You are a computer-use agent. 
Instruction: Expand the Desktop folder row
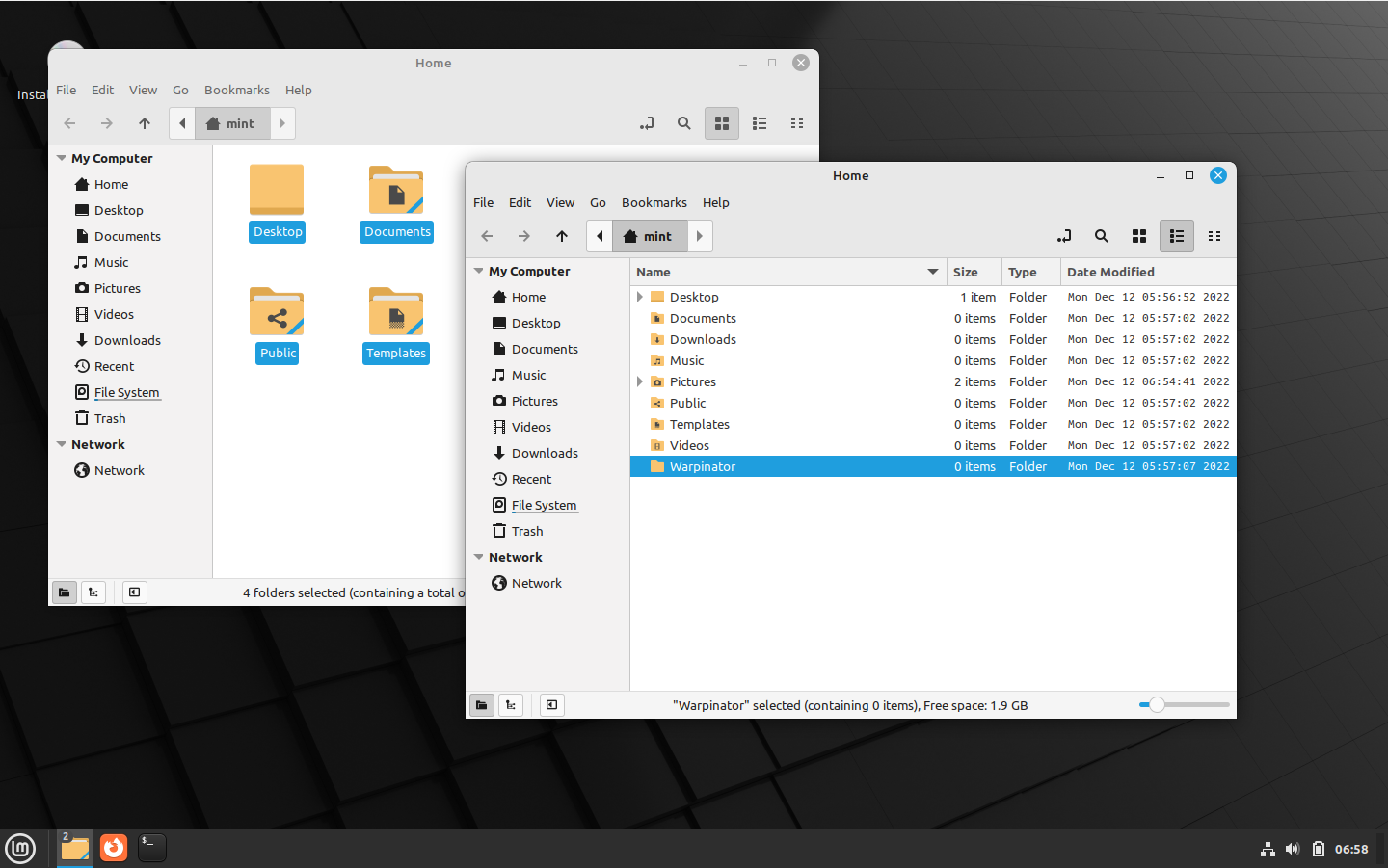(x=639, y=297)
